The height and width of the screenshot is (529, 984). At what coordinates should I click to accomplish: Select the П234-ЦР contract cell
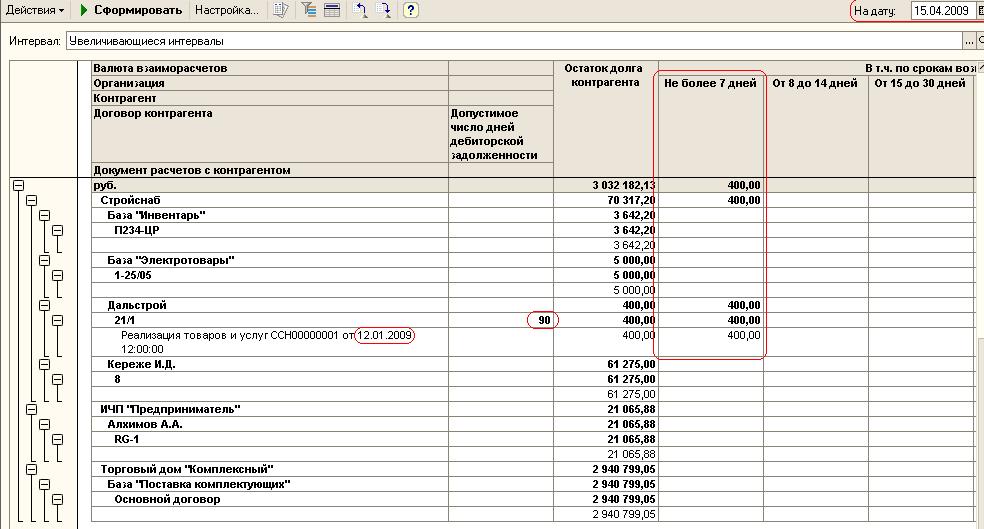coord(270,230)
